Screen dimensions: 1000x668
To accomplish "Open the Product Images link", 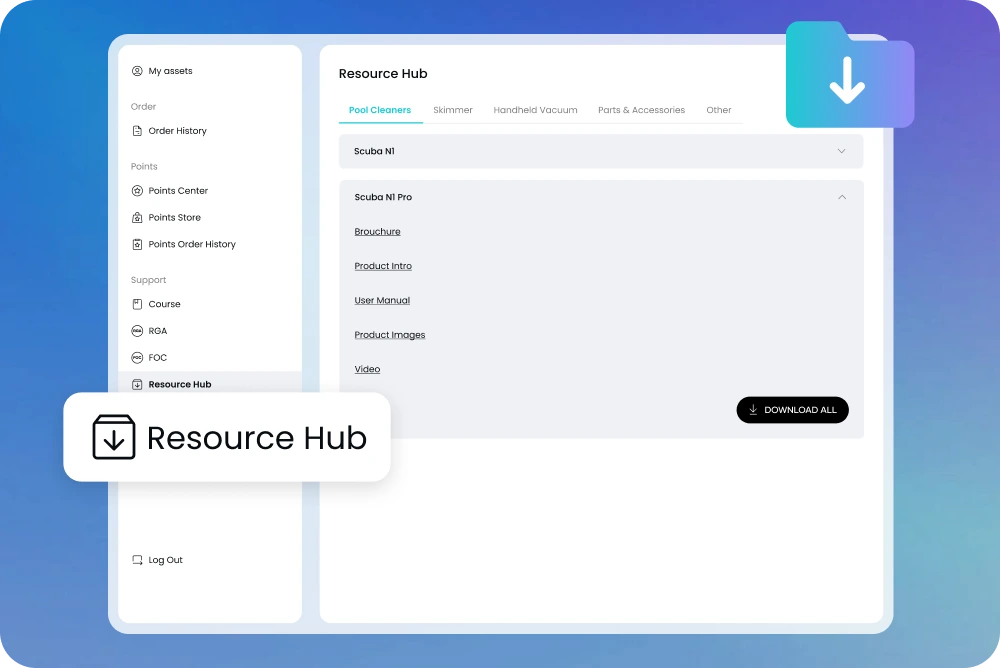I will pyautogui.click(x=390, y=335).
